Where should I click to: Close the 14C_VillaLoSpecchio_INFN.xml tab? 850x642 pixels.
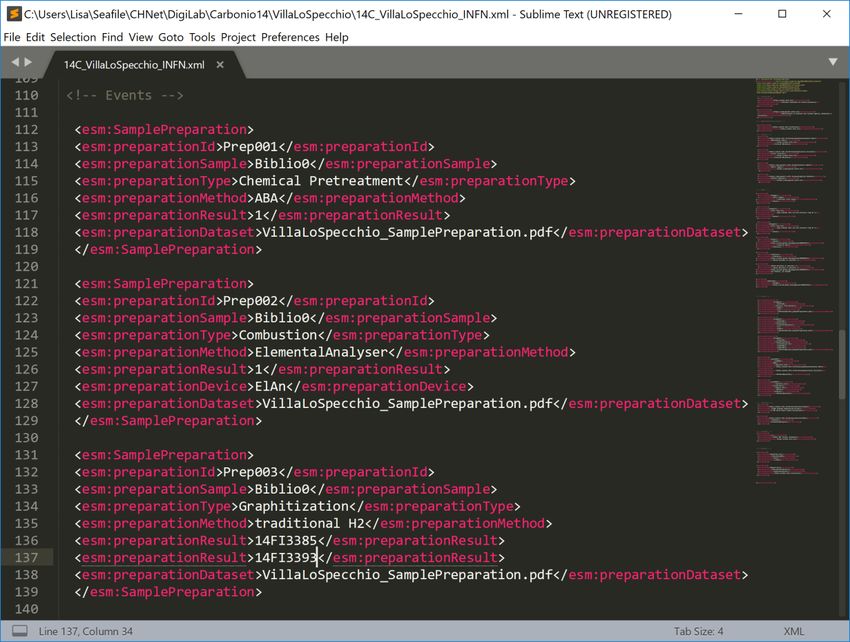(x=220, y=64)
